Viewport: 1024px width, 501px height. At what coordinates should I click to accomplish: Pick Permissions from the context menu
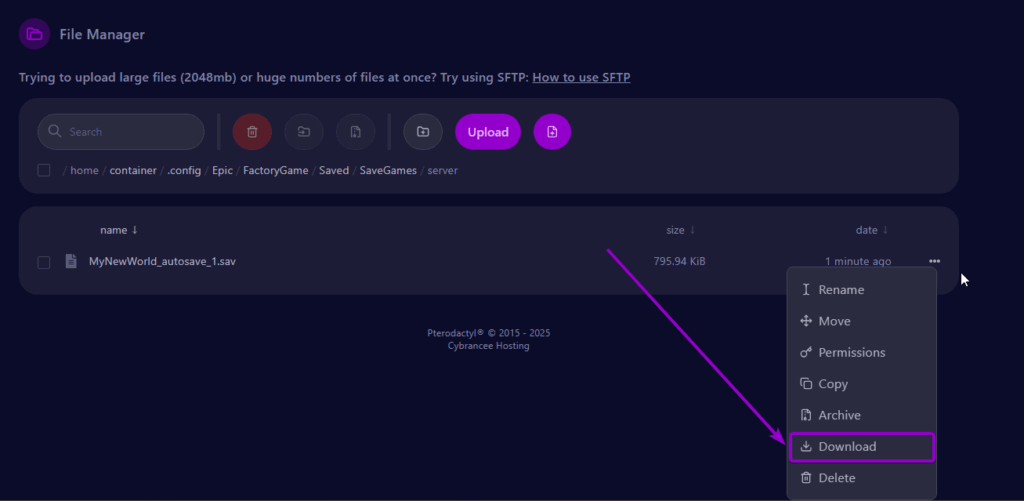[851, 353]
